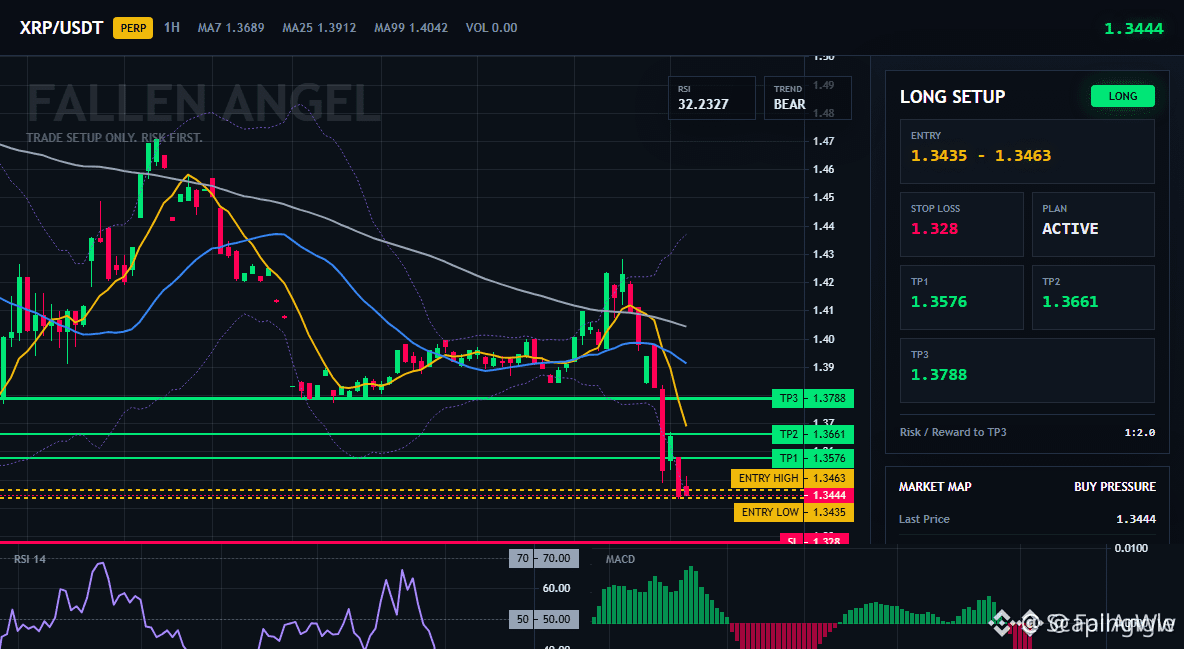Click the 1.47 price axis label

click(x=824, y=141)
